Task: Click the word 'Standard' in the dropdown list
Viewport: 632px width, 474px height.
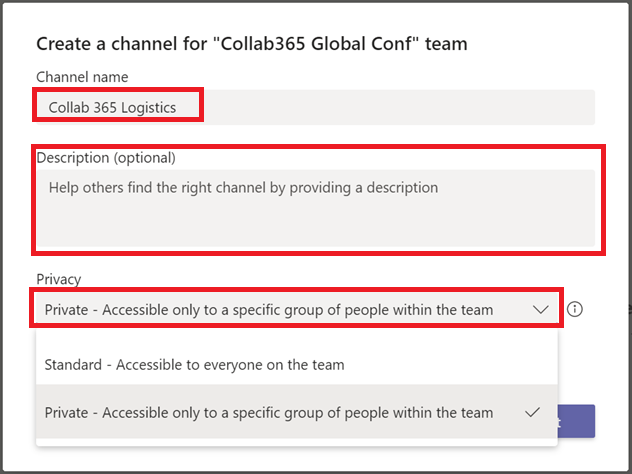Action: pyautogui.click(x=73, y=364)
